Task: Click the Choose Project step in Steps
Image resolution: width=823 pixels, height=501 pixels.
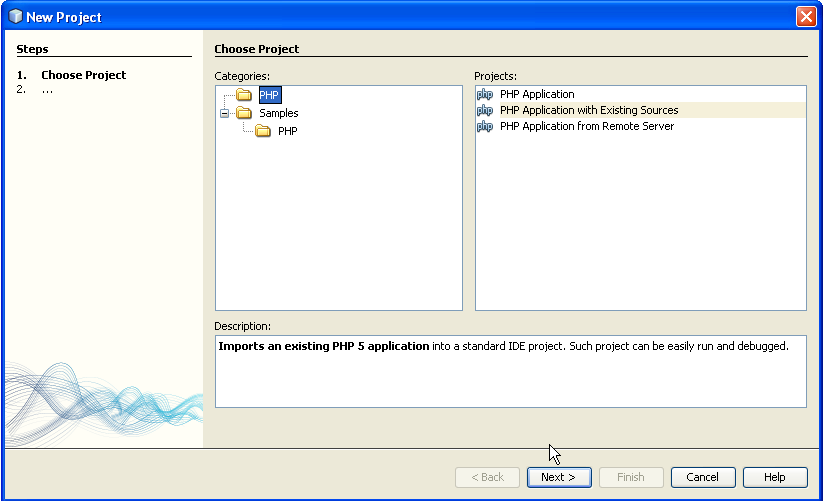Action: pyautogui.click(x=83, y=75)
